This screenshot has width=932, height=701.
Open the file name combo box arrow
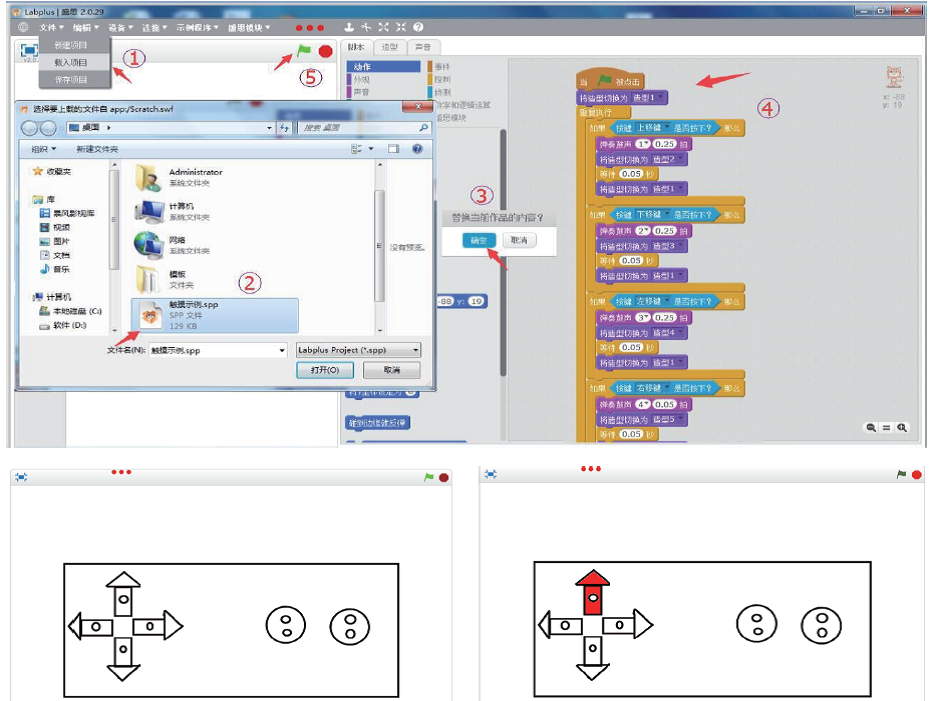[282, 350]
